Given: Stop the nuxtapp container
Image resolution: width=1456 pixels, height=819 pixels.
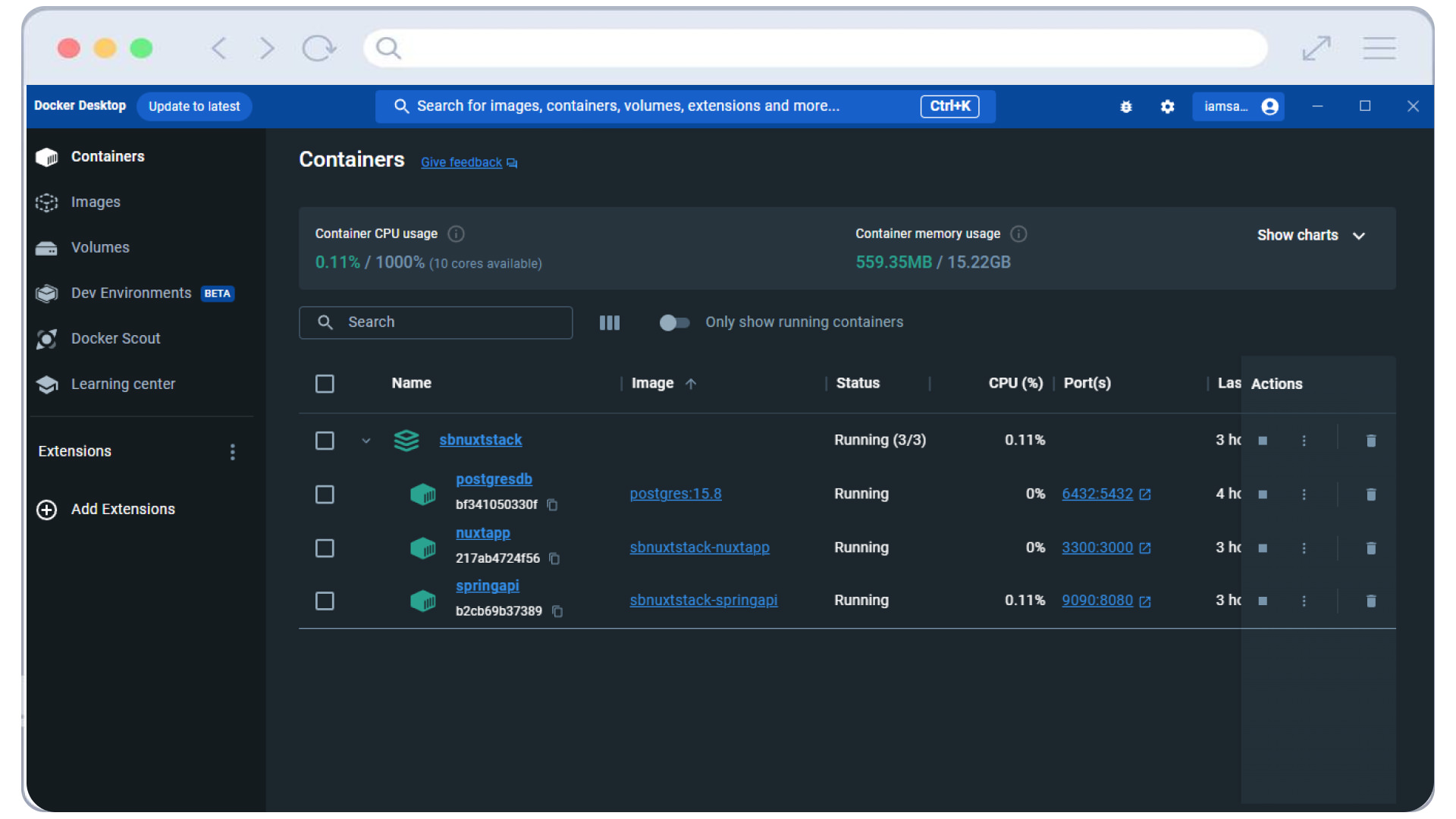Looking at the screenshot, I should 1263,548.
